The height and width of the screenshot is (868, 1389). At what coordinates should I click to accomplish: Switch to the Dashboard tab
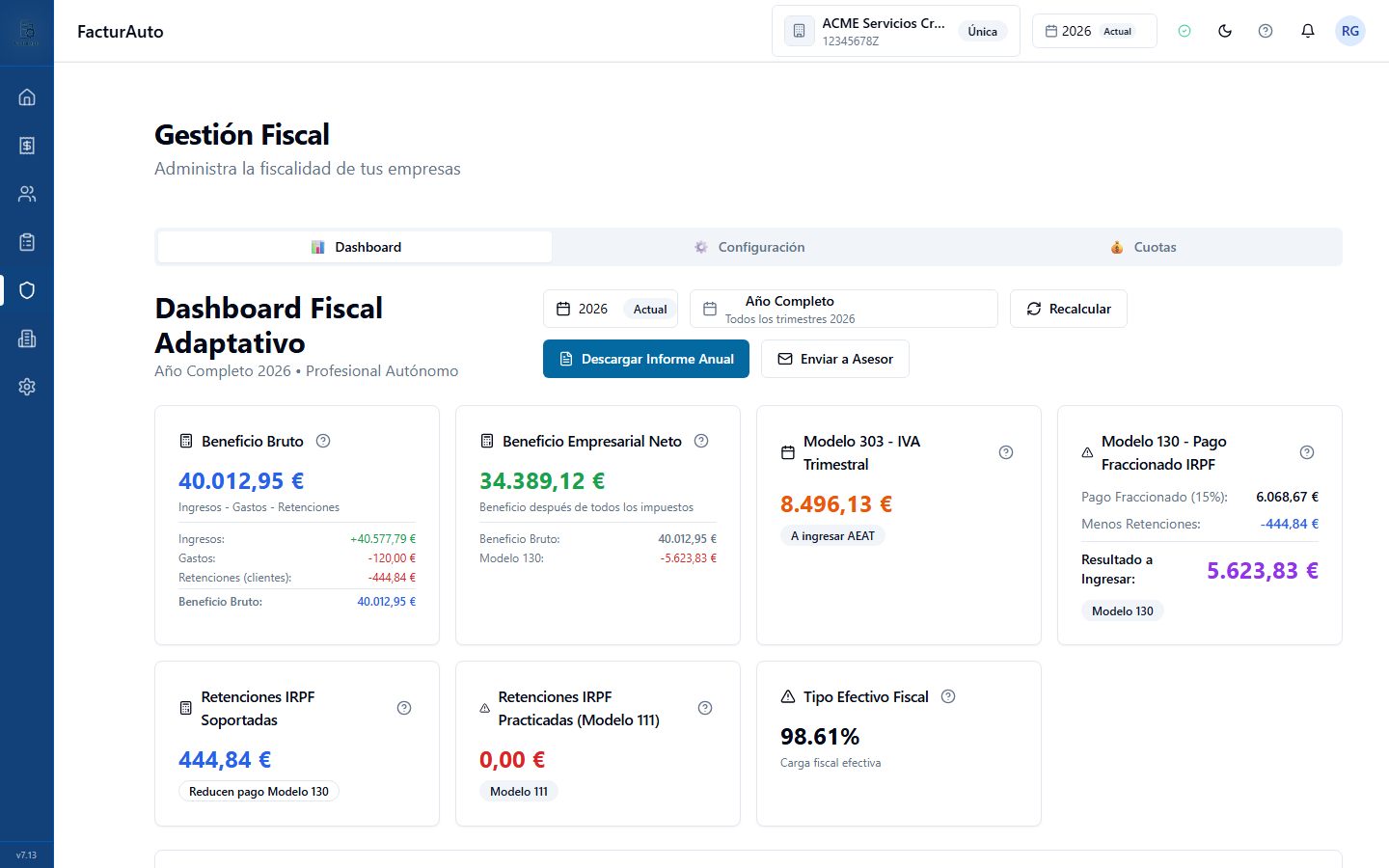(355, 247)
